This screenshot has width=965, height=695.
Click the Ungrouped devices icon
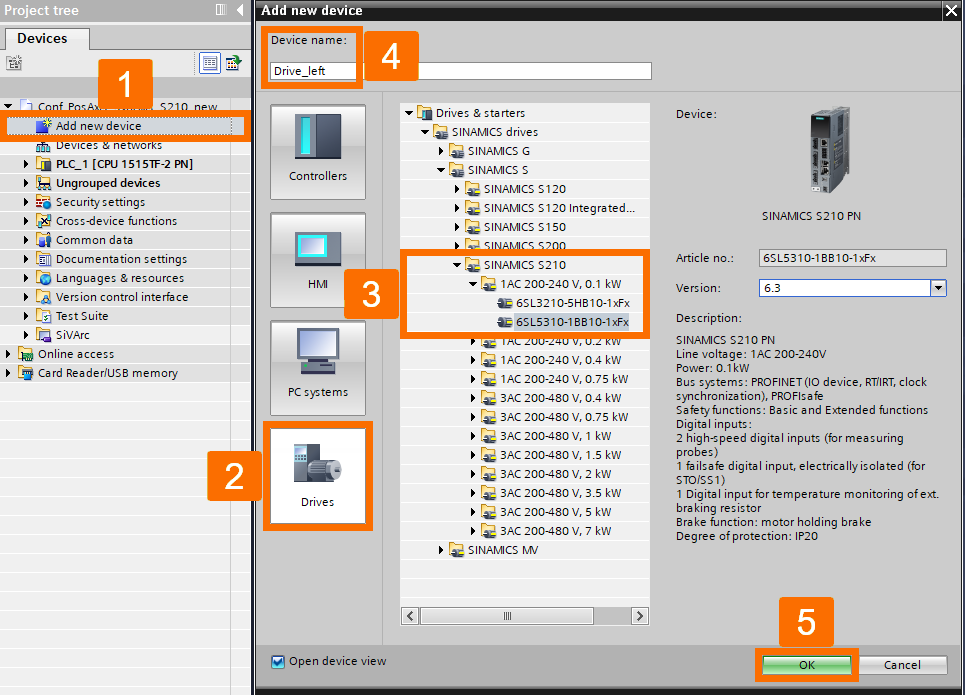[44, 183]
